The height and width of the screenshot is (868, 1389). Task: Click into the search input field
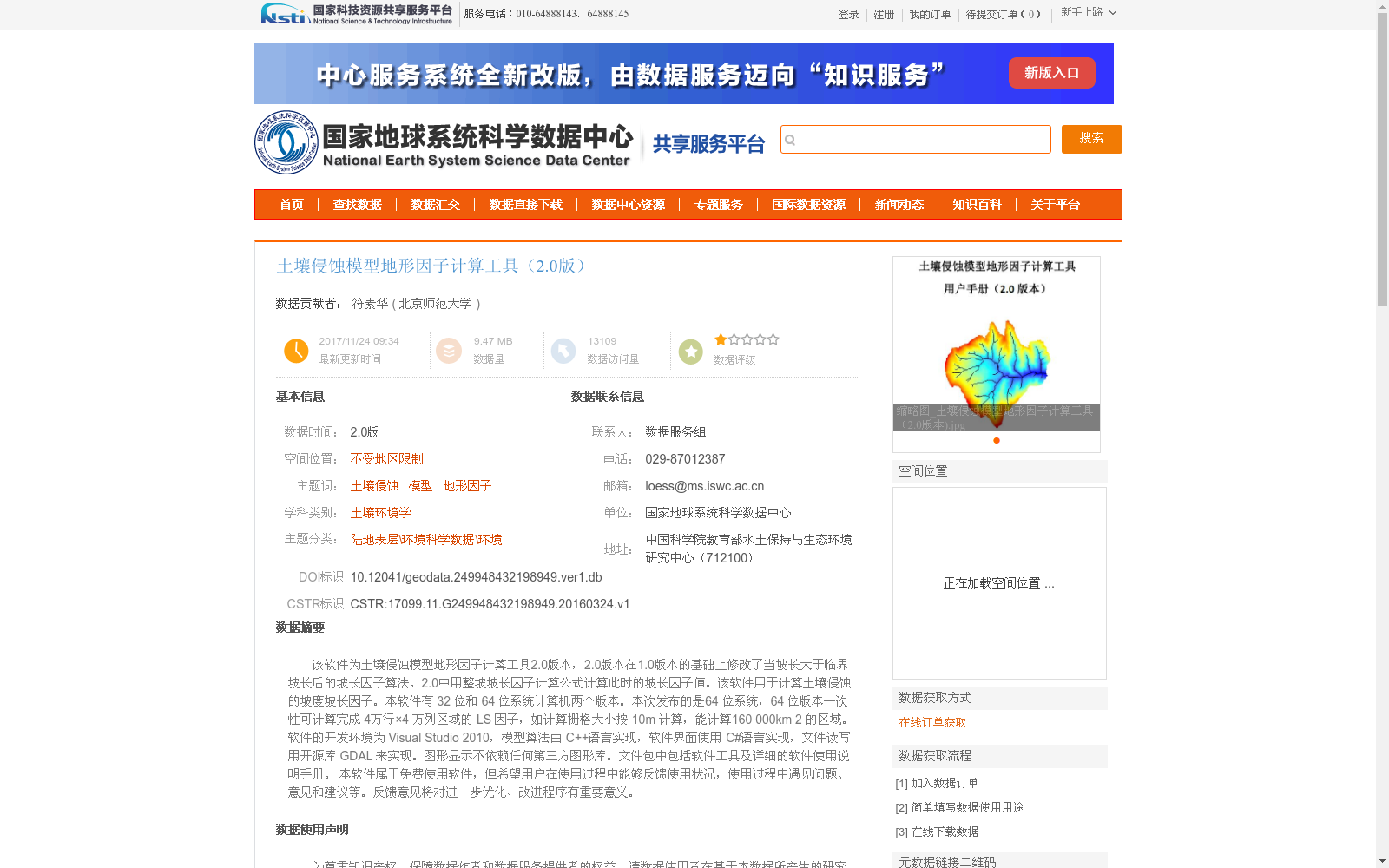pos(915,139)
